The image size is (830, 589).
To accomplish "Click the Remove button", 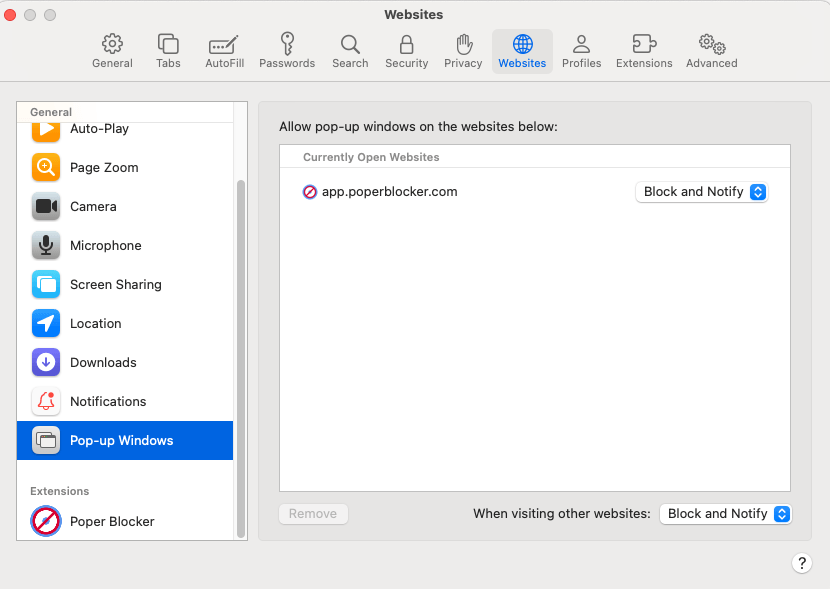I will (x=313, y=513).
